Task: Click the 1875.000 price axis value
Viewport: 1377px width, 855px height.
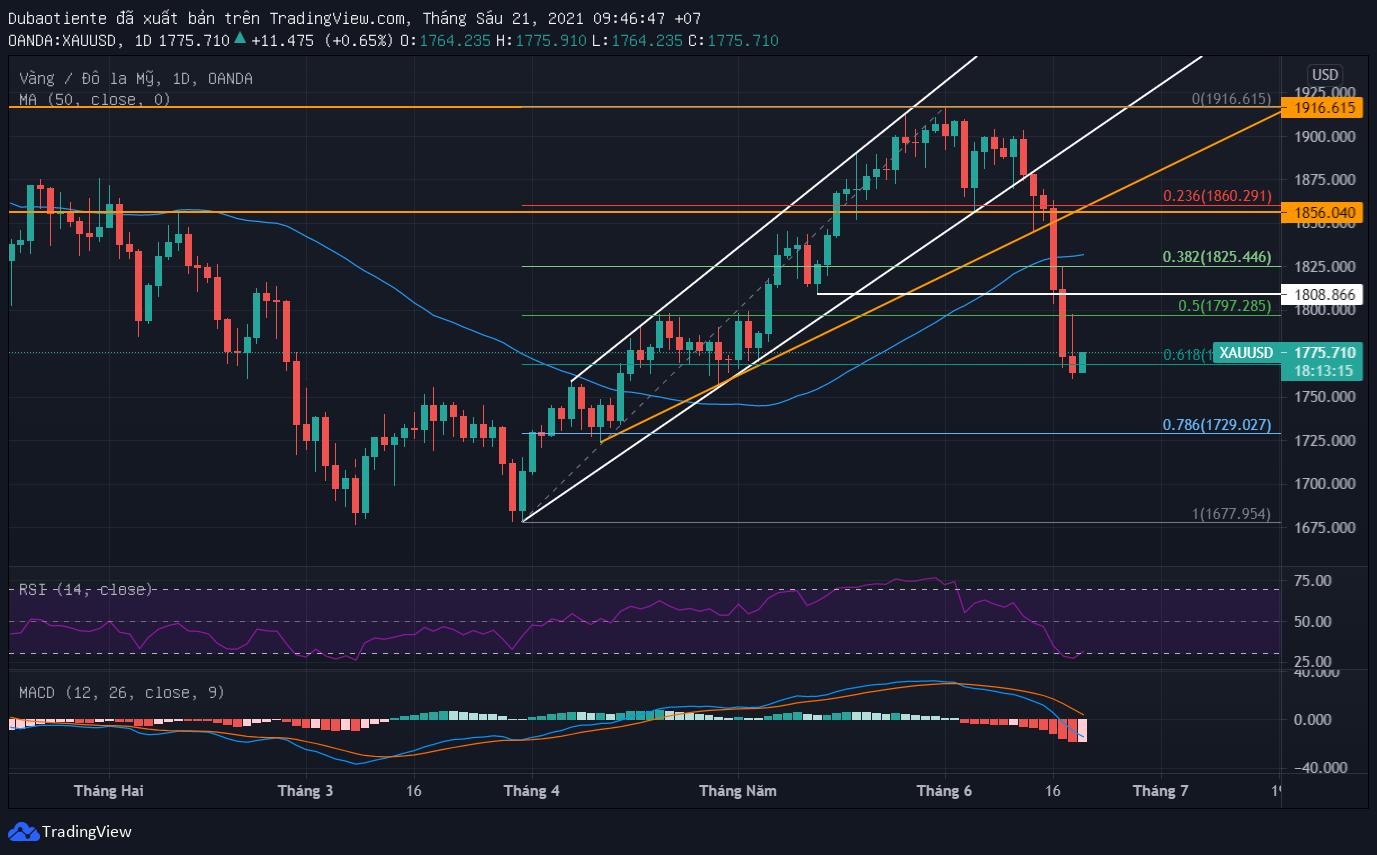Action: click(1325, 180)
